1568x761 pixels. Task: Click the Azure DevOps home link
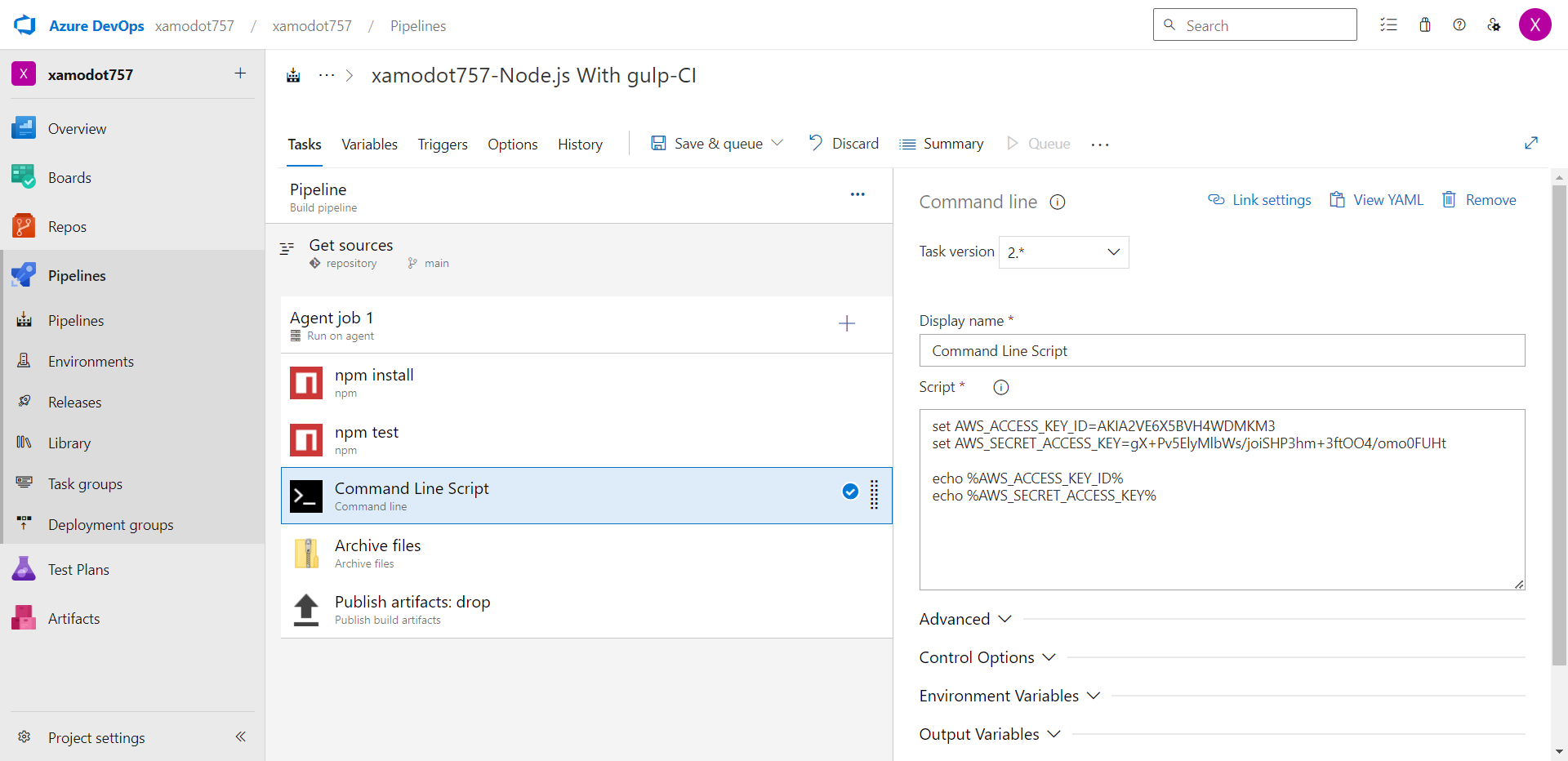tap(96, 25)
